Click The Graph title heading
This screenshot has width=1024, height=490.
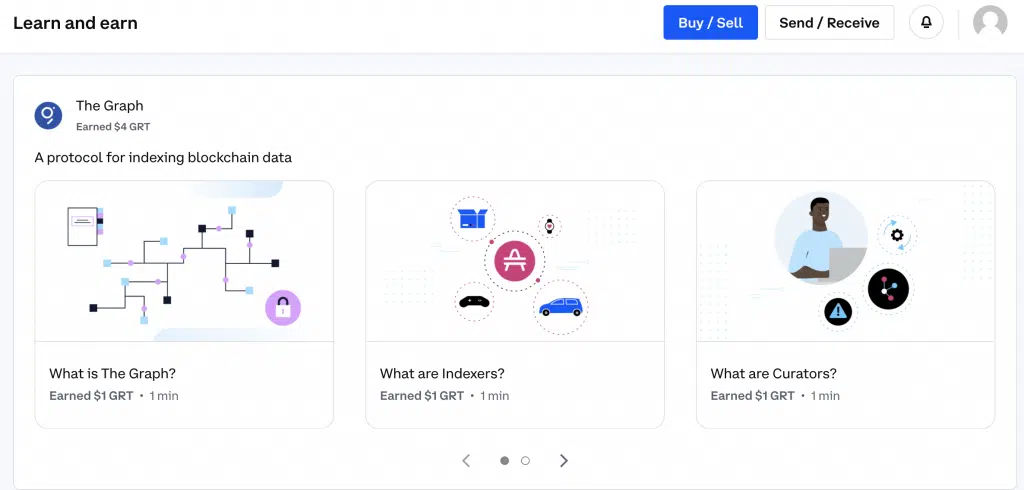pyautogui.click(x=110, y=106)
